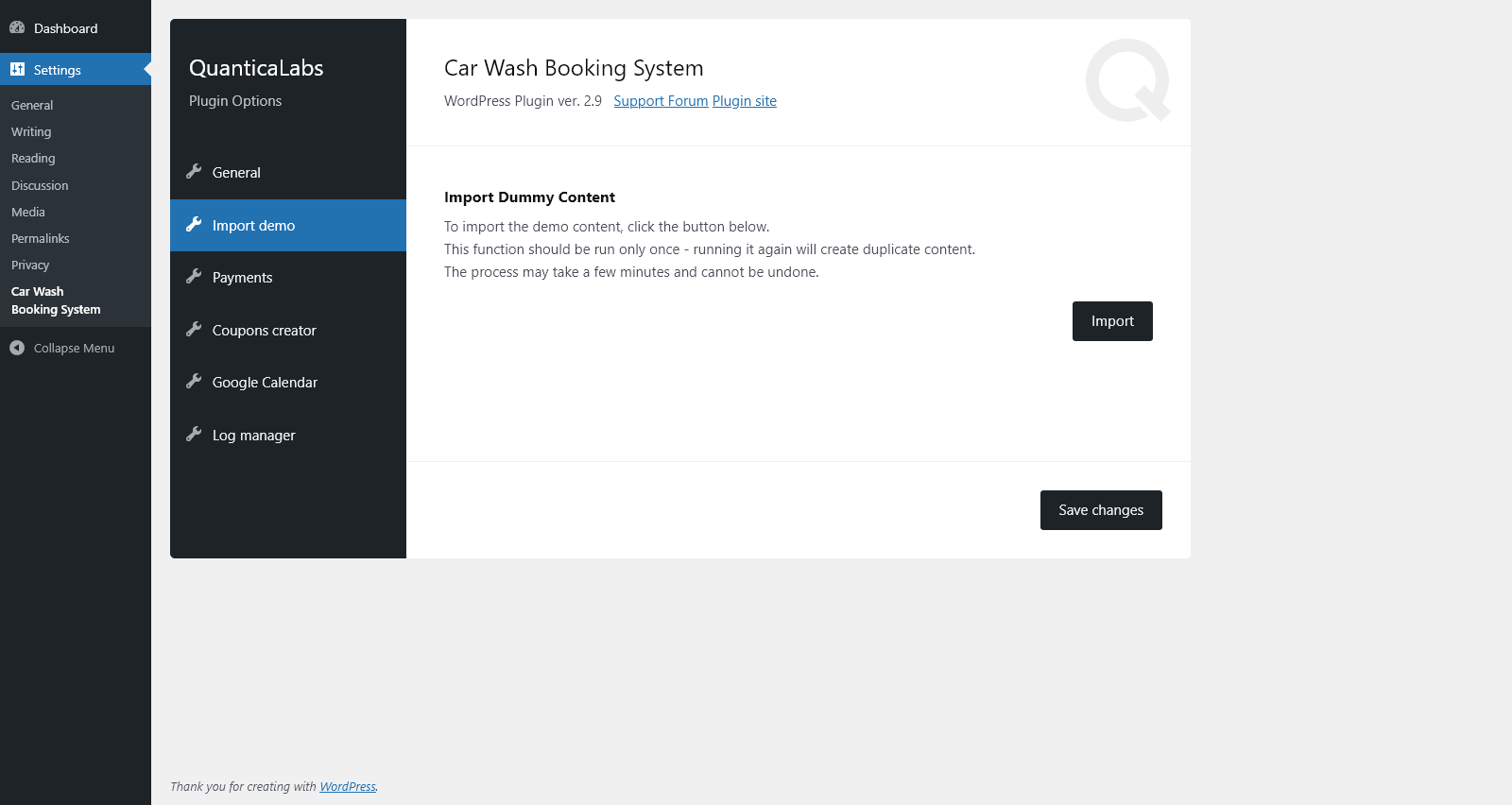Go to Permalinks settings

click(x=41, y=239)
